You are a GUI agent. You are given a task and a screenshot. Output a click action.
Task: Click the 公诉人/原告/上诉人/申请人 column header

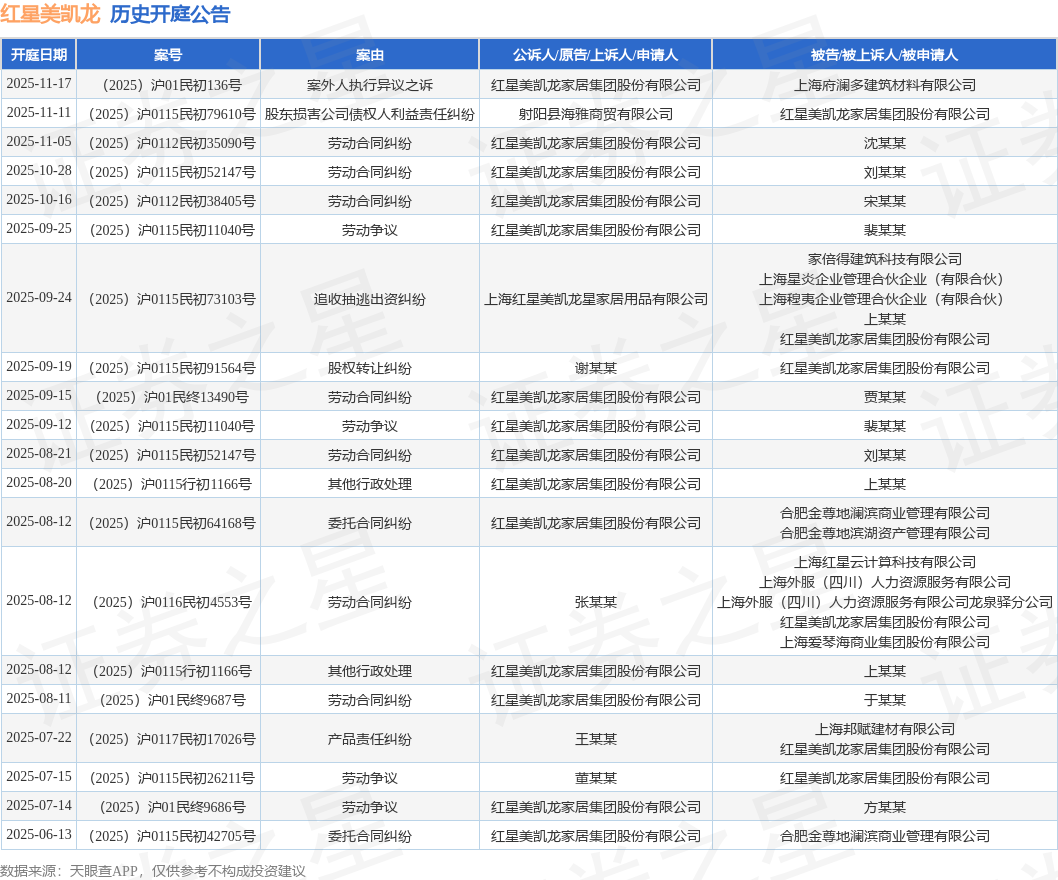tap(595, 55)
